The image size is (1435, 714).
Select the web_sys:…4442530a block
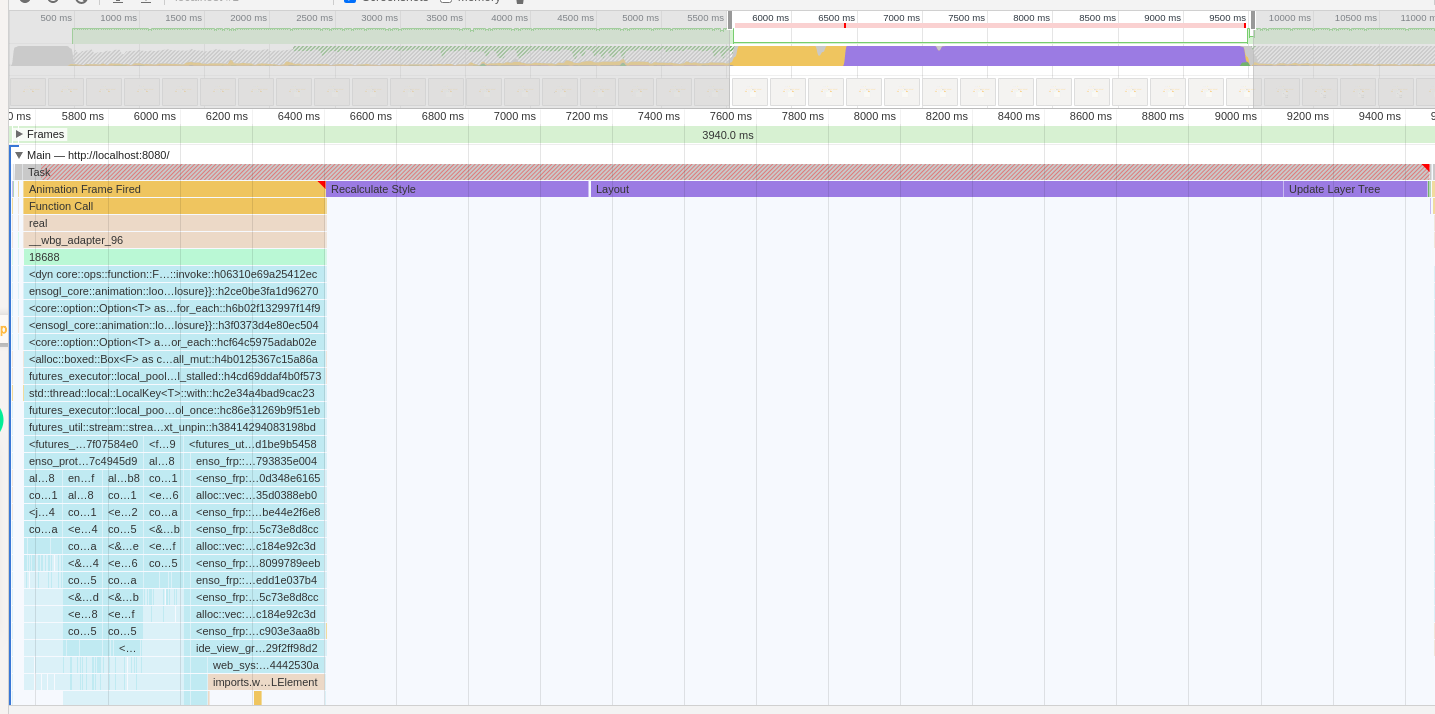266,665
